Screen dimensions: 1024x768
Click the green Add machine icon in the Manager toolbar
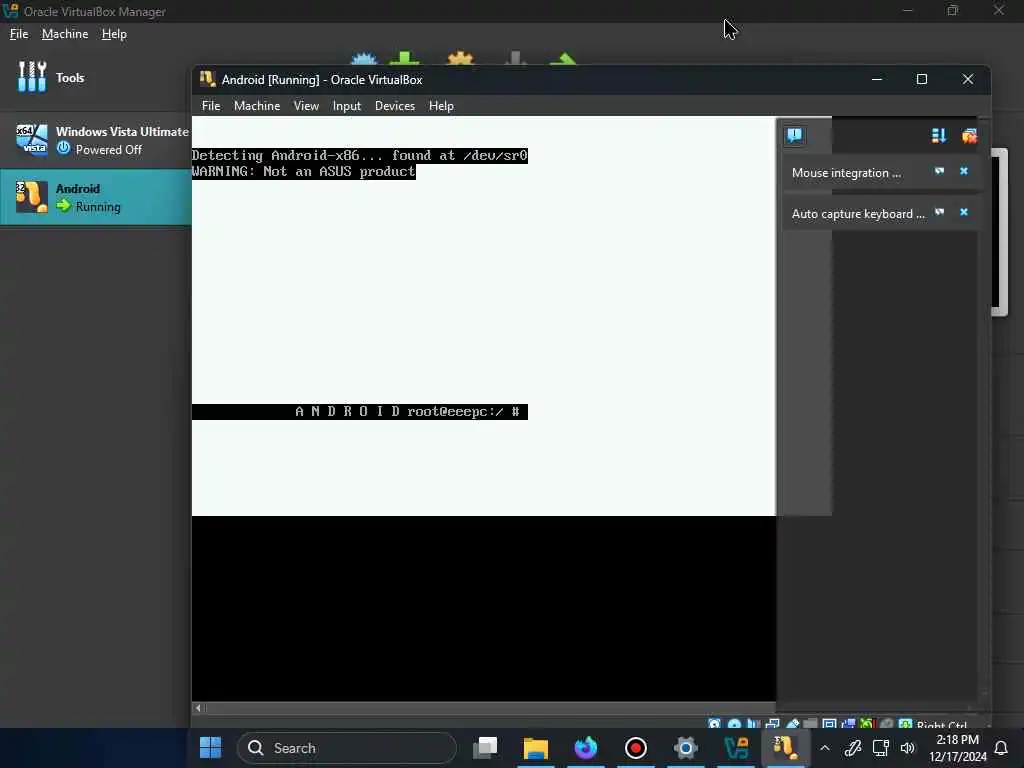(x=404, y=59)
